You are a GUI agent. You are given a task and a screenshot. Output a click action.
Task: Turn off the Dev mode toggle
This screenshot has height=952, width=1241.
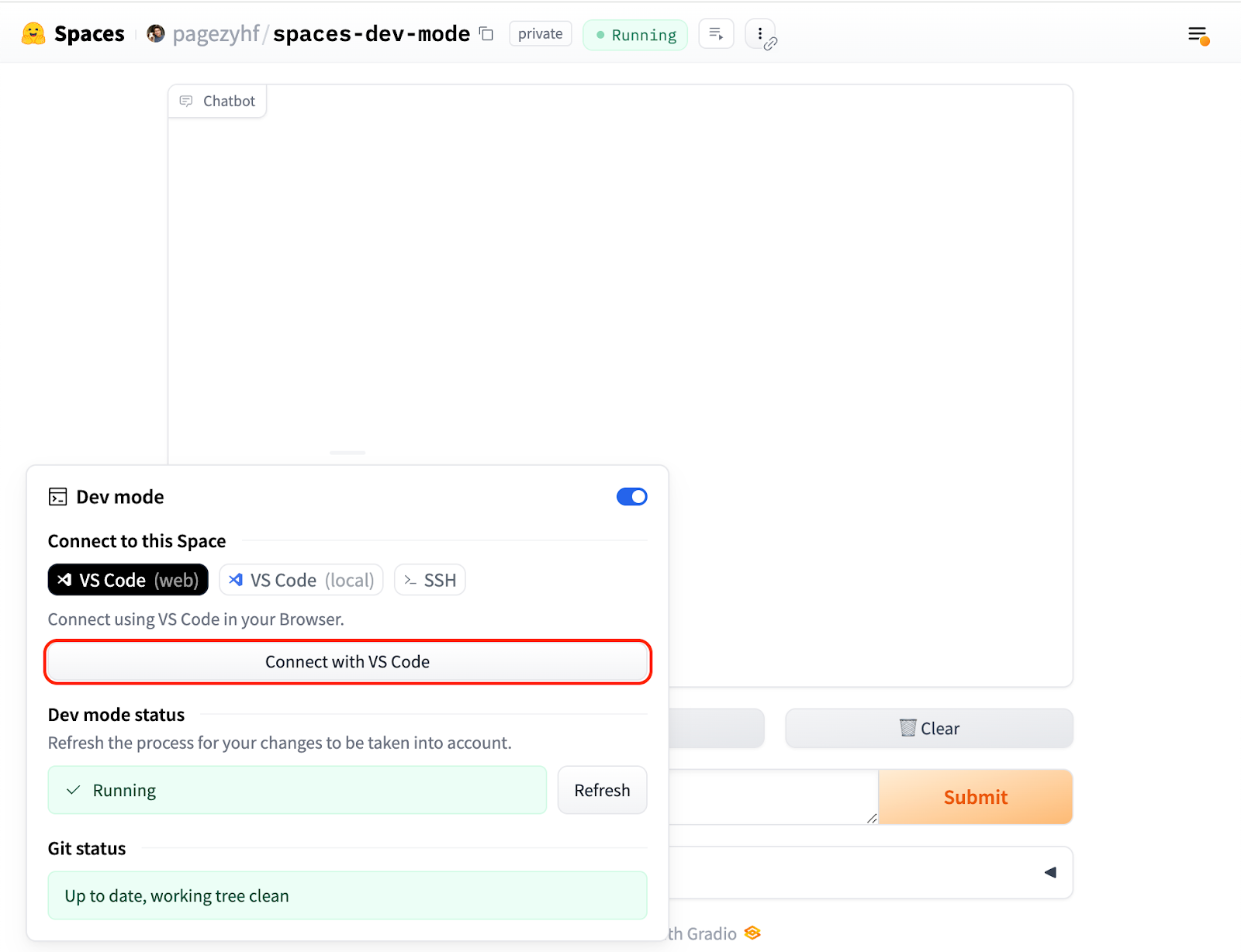click(x=632, y=497)
